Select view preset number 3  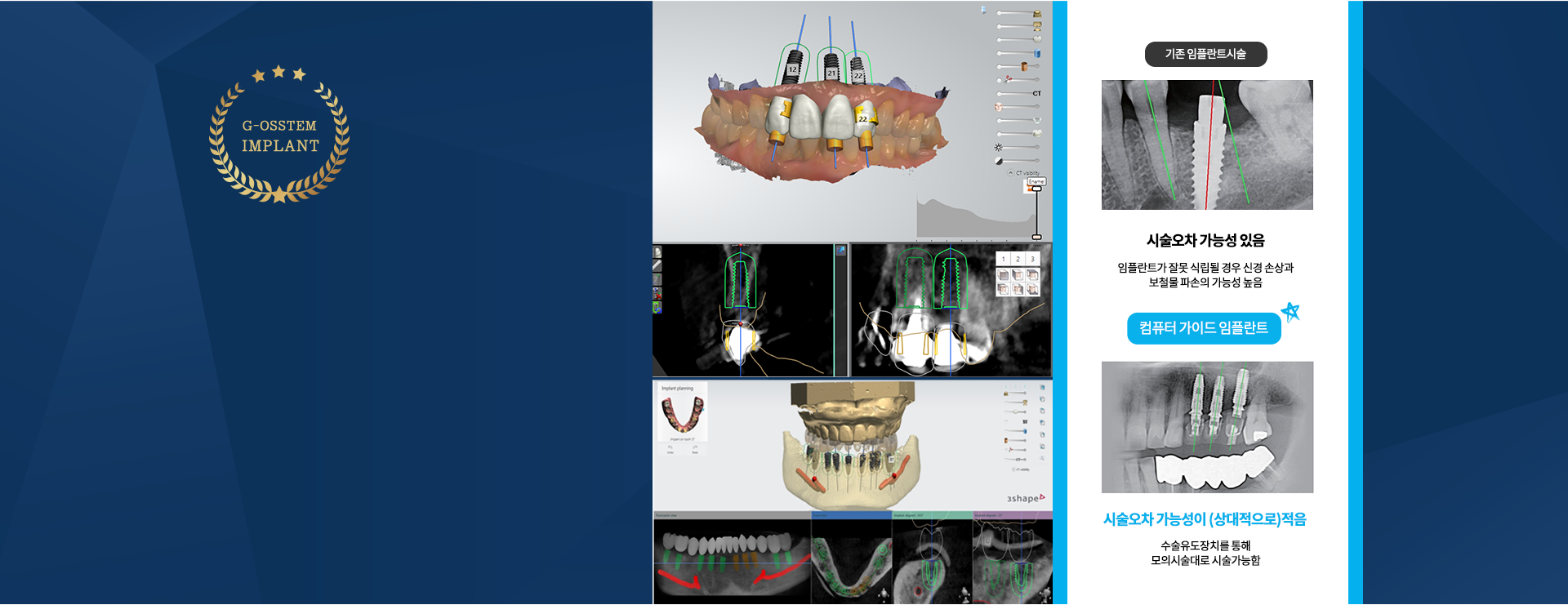1032,259
